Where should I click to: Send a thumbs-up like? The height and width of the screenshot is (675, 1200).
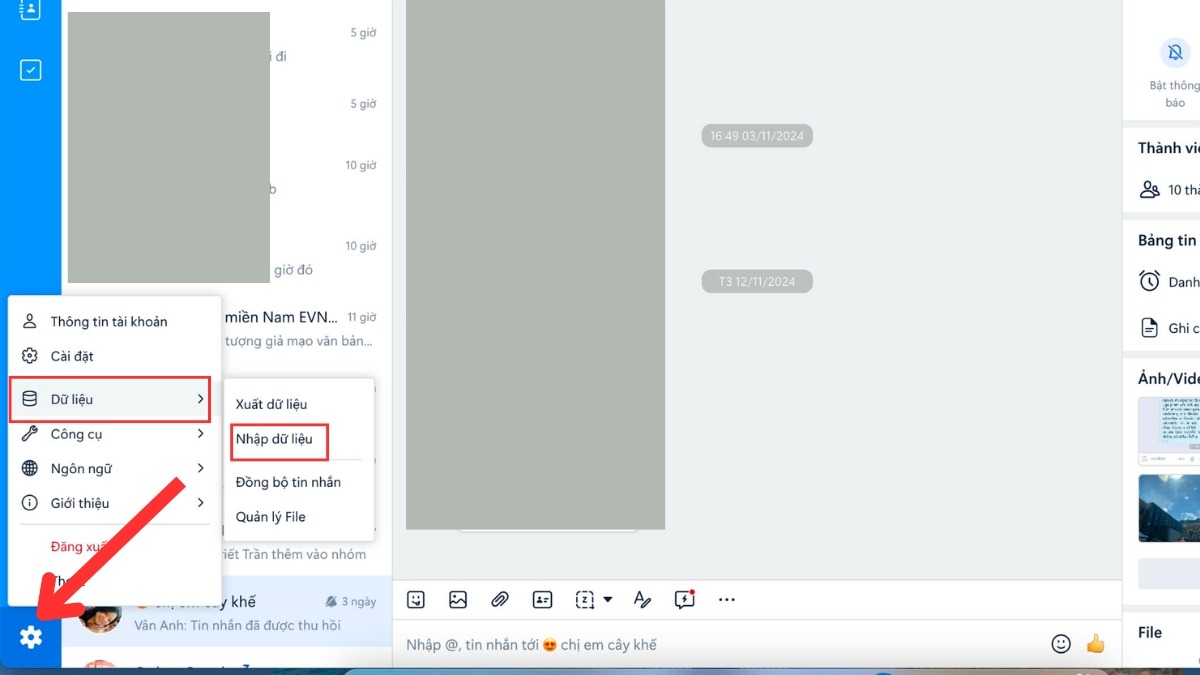pos(1096,644)
